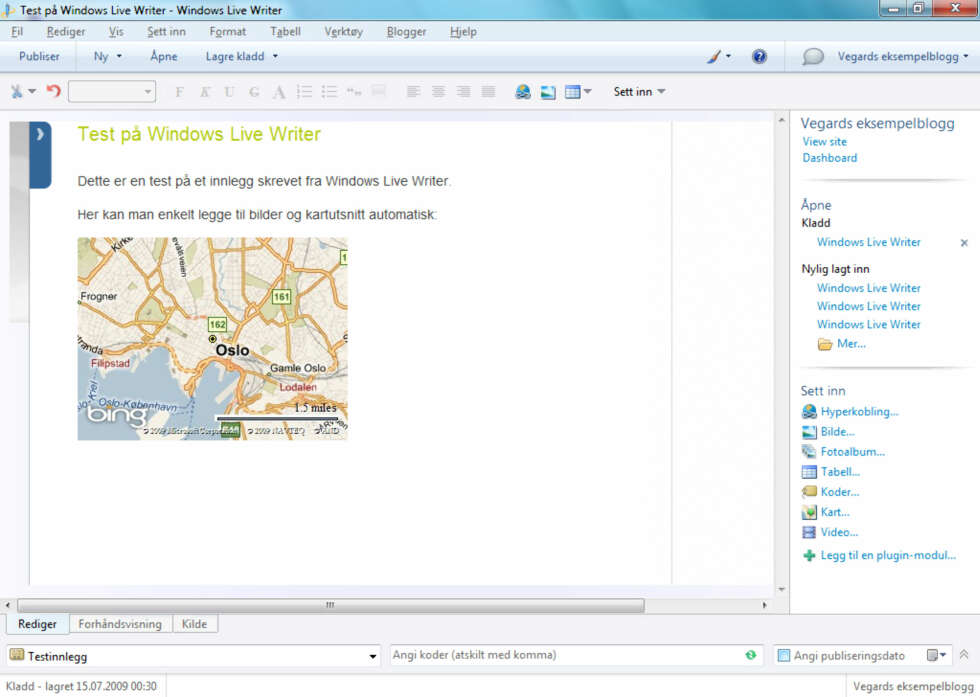980x697 pixels.
Task: Apply bulleted list formatting
Action: (x=329, y=92)
